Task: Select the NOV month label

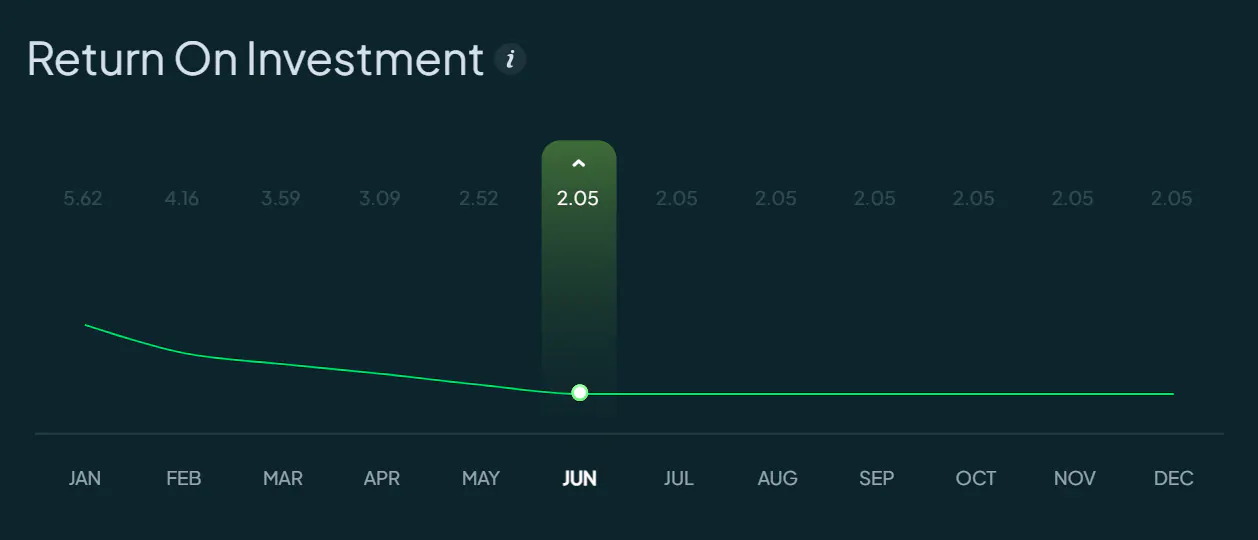Action: [1075, 478]
